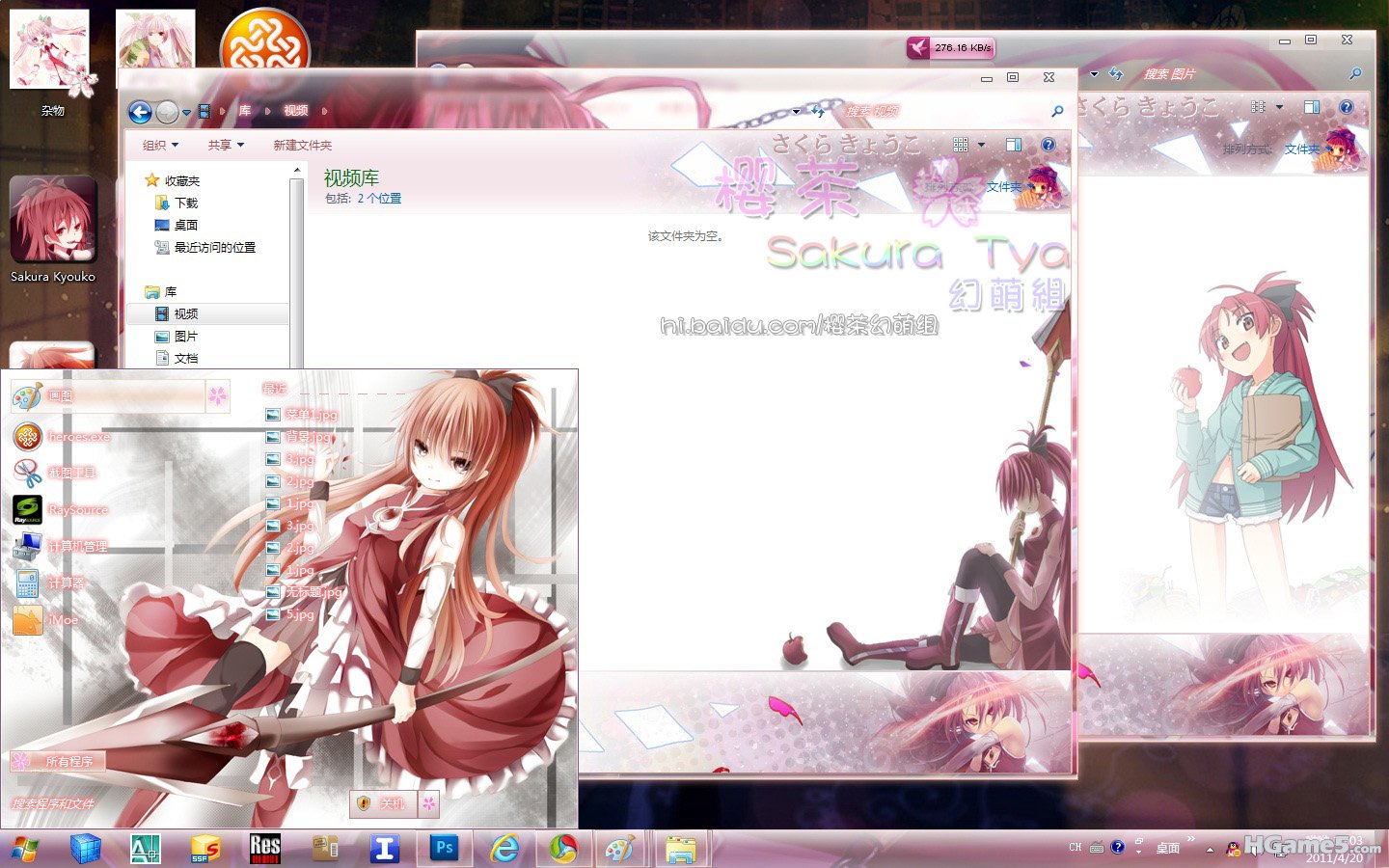The height and width of the screenshot is (868, 1389).
Task: Open 截图工具 snipping tool
Action: click(x=71, y=473)
